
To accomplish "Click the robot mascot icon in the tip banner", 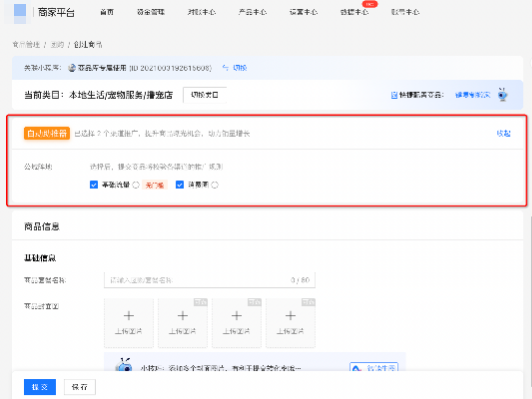I will 124,365.
